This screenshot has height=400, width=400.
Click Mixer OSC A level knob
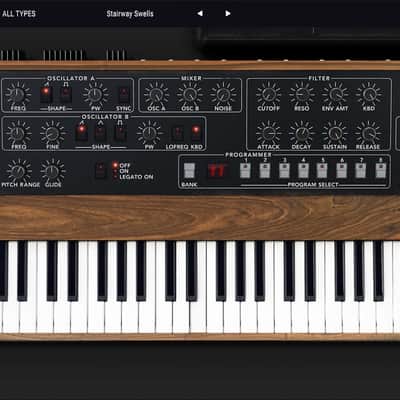tap(156, 94)
